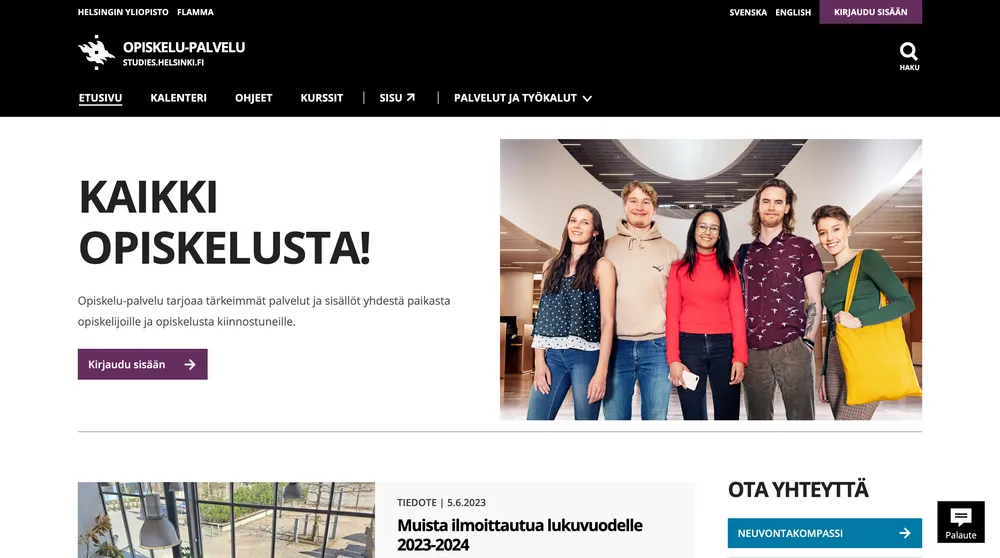
Task: Open the search magnifier icon labeled Haku
Action: pos(909,51)
